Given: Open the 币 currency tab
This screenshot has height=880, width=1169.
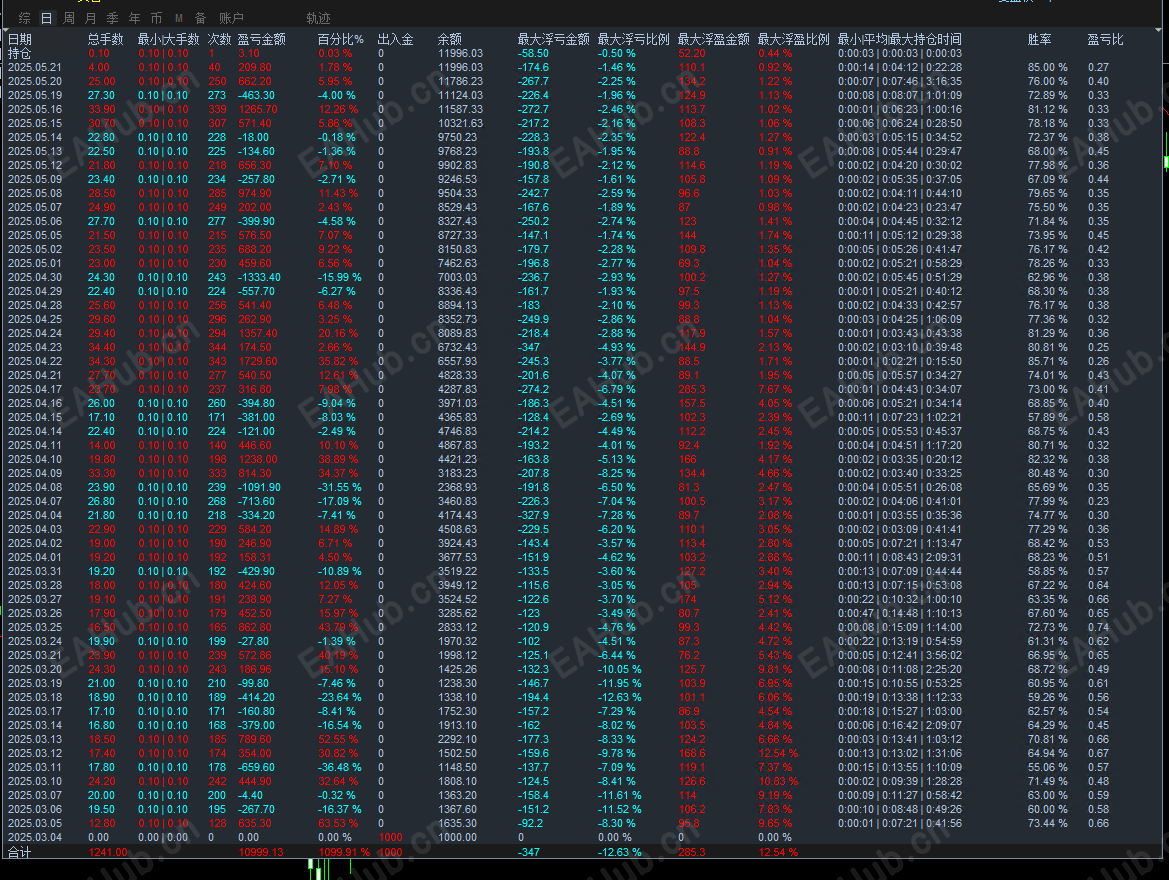Looking at the screenshot, I should tap(157, 18).
